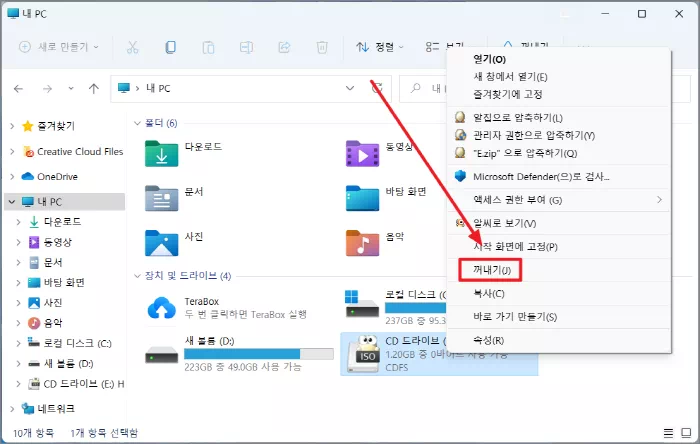Click the 내 PC address bar path
700x444 pixels.
(158, 88)
